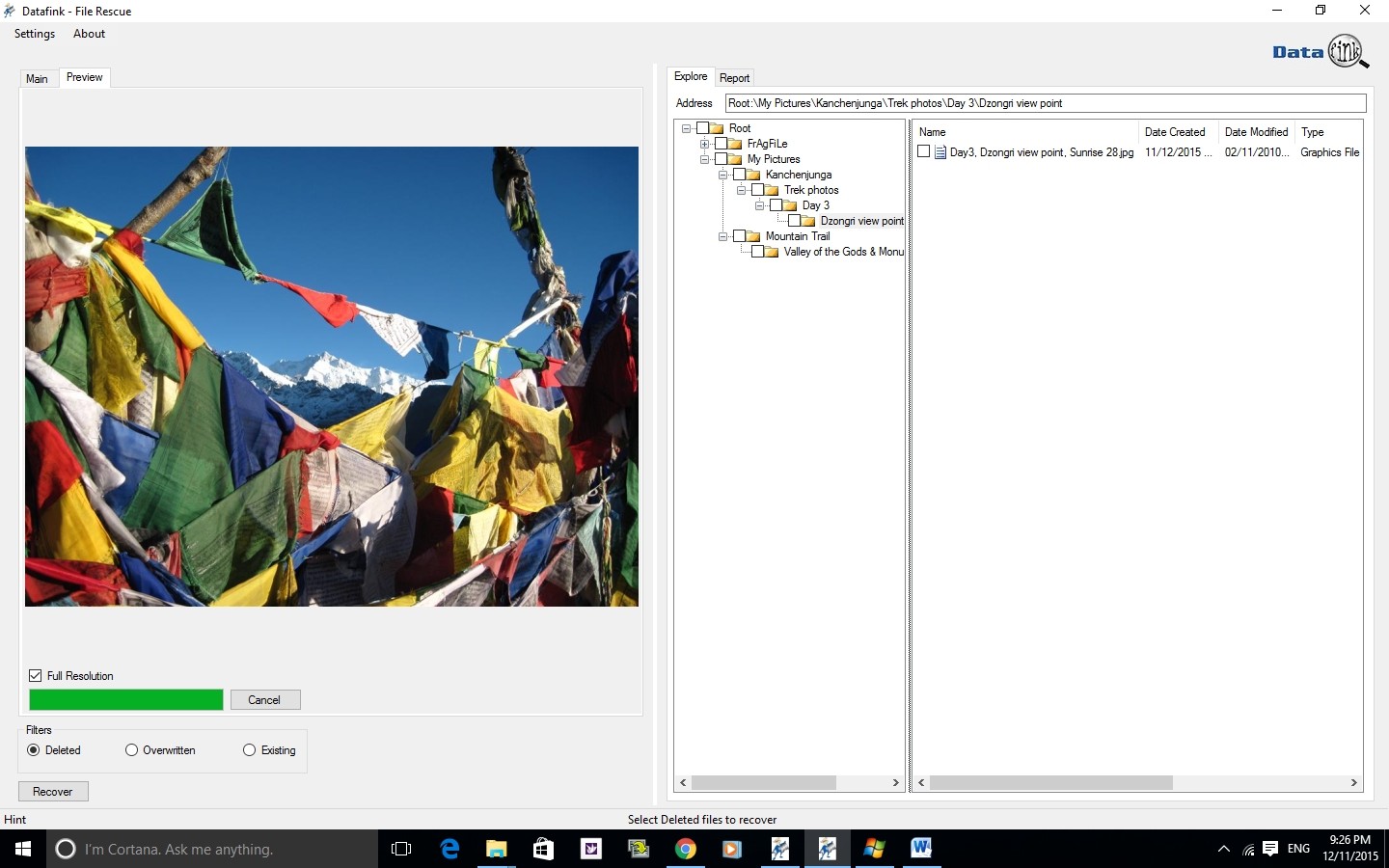Screen dimensions: 1389x868
Task: Collapse the Day 3 tree node
Action: click(x=759, y=205)
